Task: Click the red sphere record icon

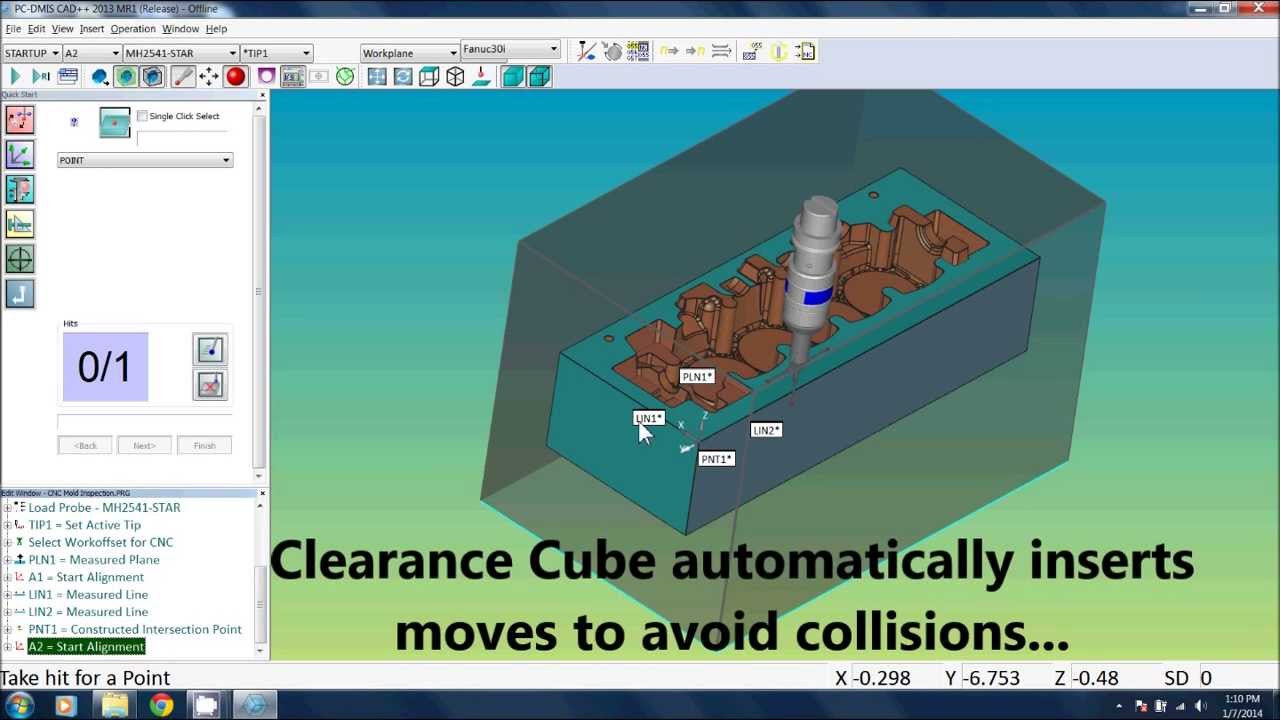Action: click(236, 77)
